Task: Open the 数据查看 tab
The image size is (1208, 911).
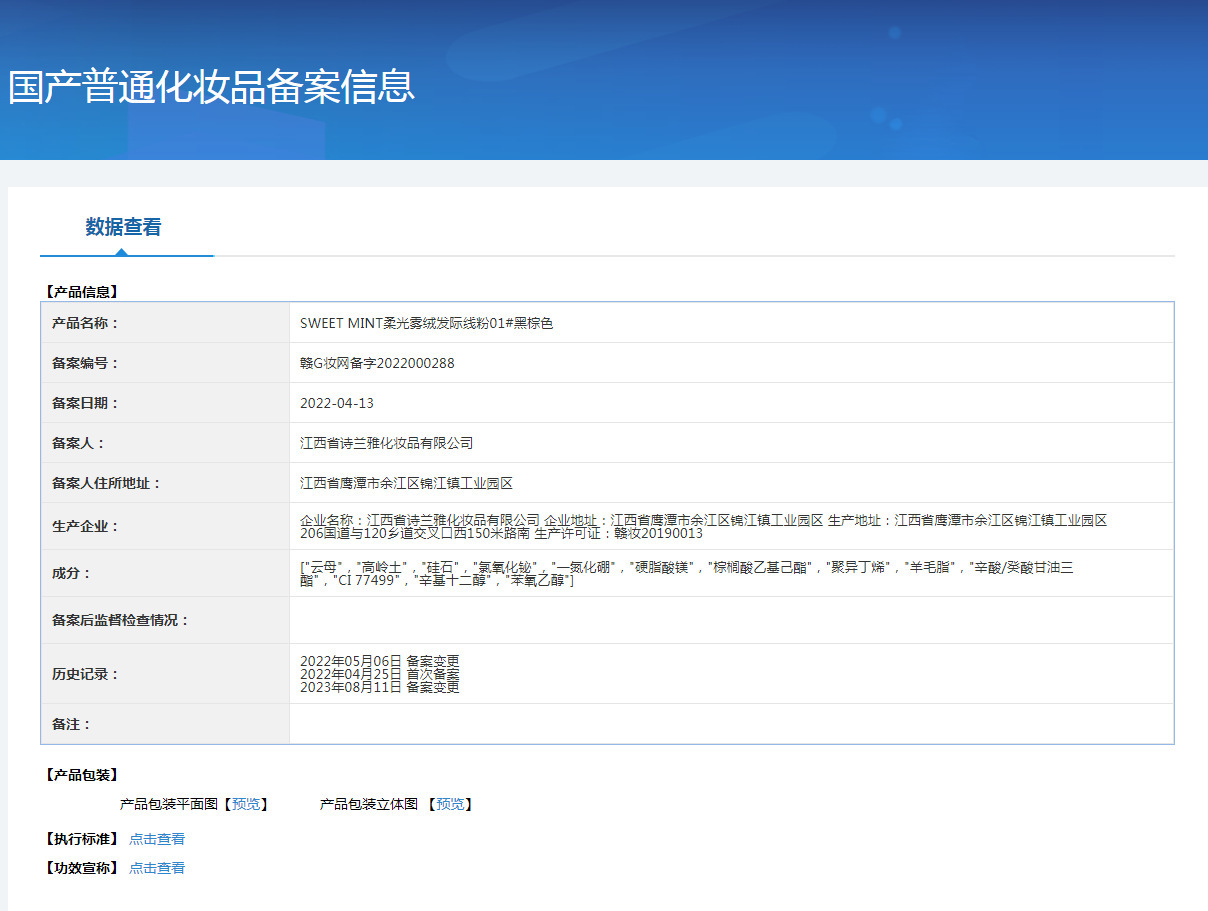Action: click(x=123, y=227)
